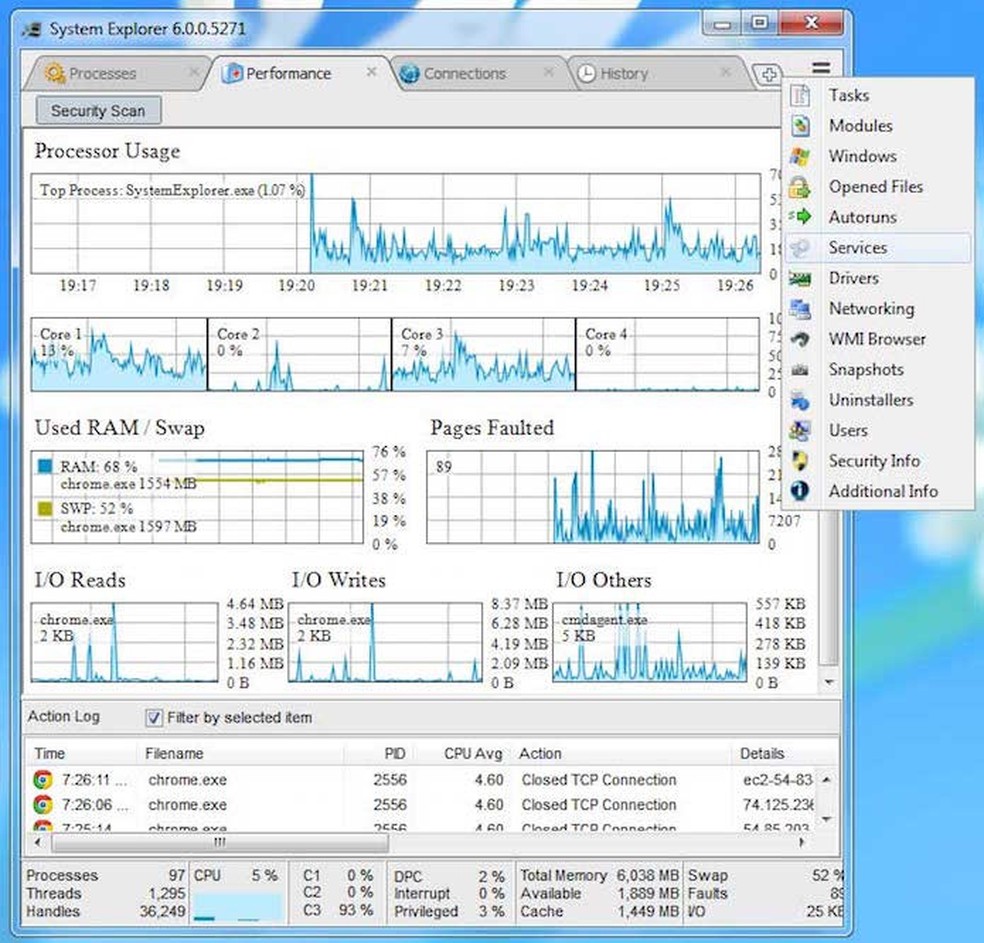
Task: Select the Autoruns entry
Action: tap(860, 217)
